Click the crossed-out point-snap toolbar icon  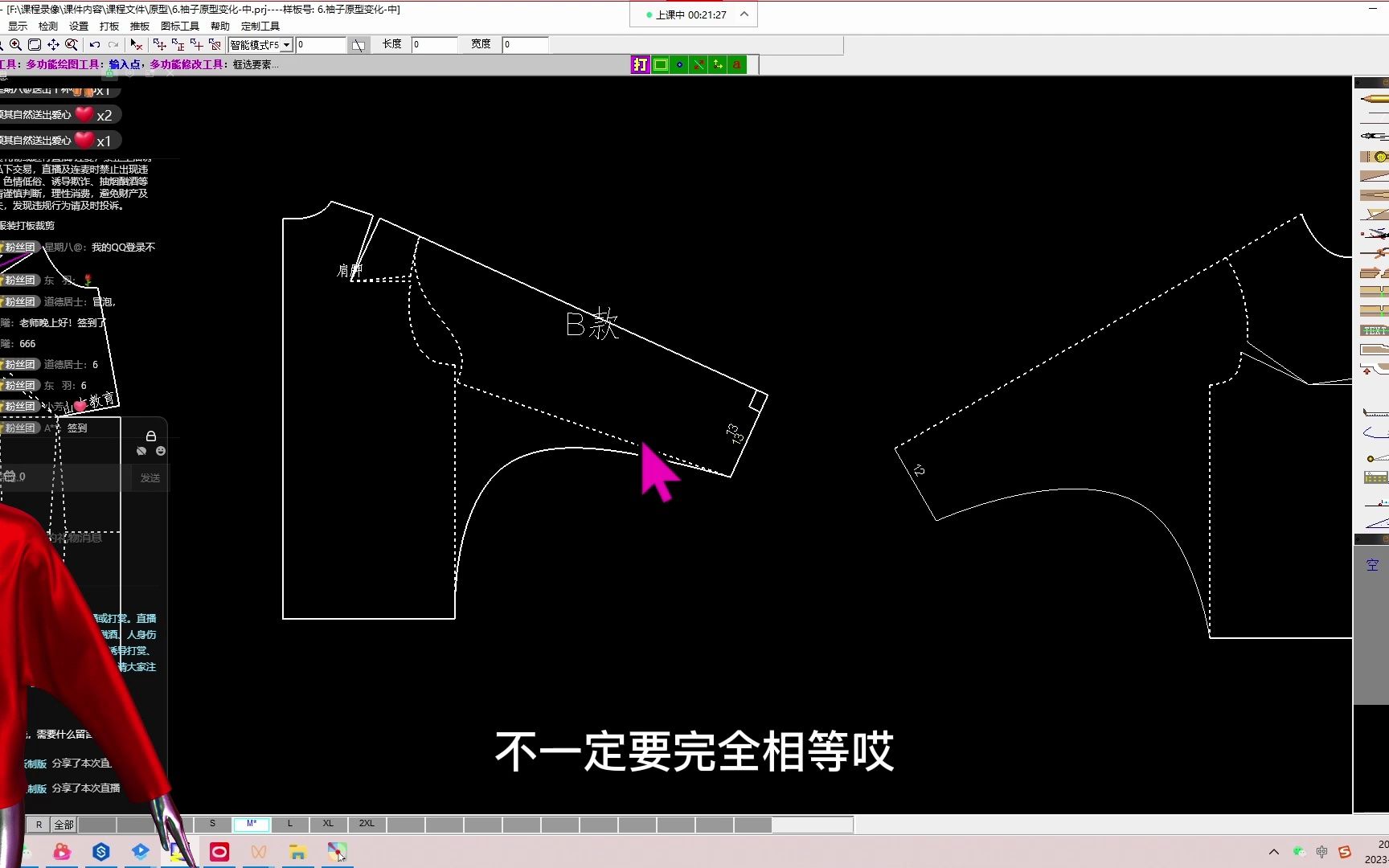[x=215, y=45]
